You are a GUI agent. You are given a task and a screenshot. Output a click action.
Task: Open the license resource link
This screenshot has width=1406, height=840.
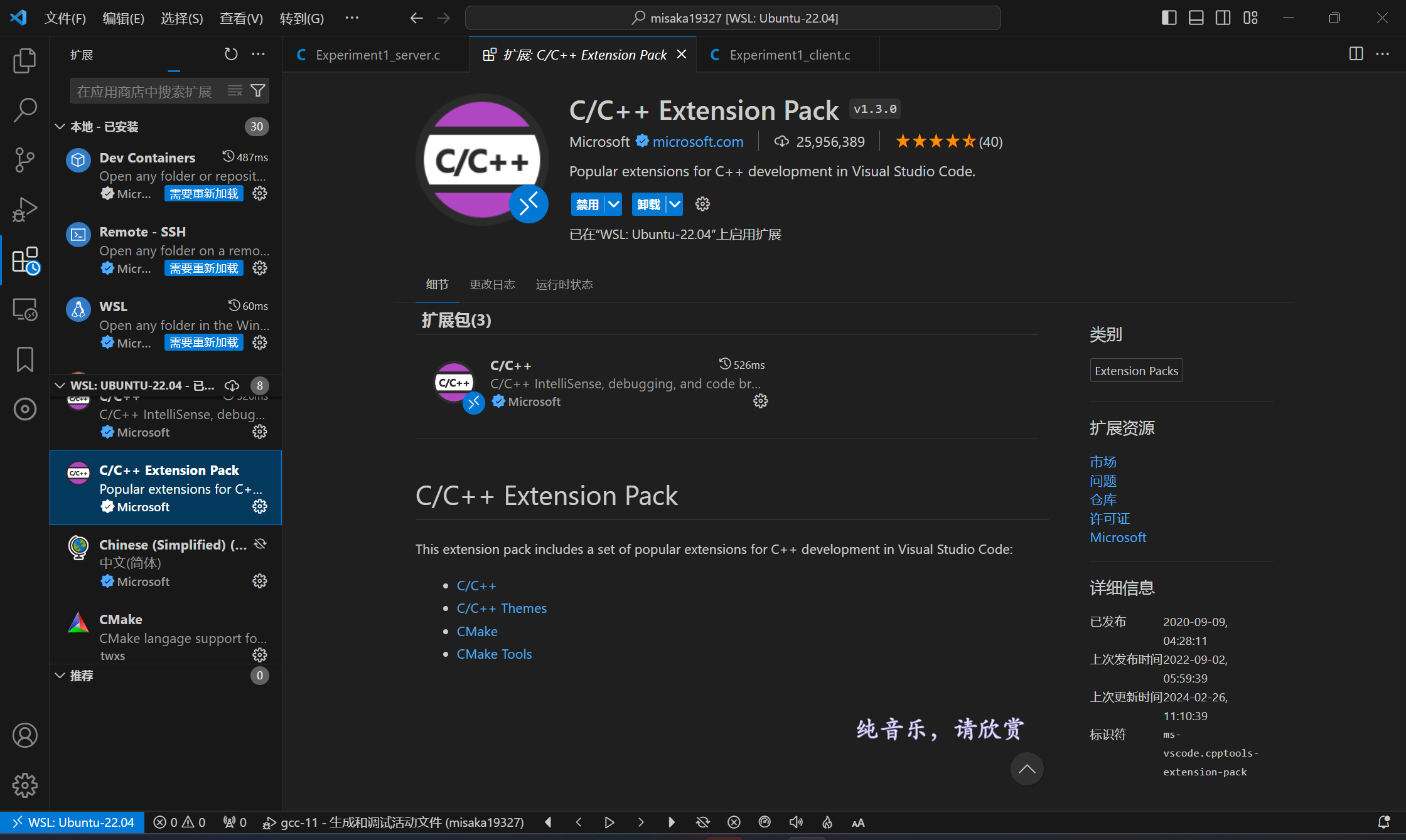click(x=1110, y=518)
